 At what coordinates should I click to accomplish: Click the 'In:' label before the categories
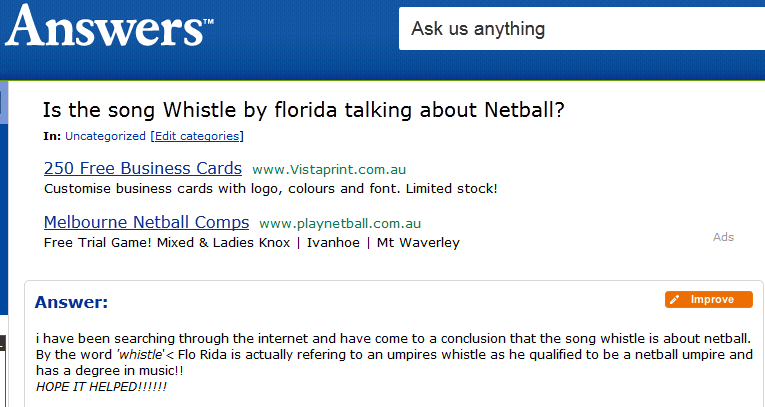point(52,136)
